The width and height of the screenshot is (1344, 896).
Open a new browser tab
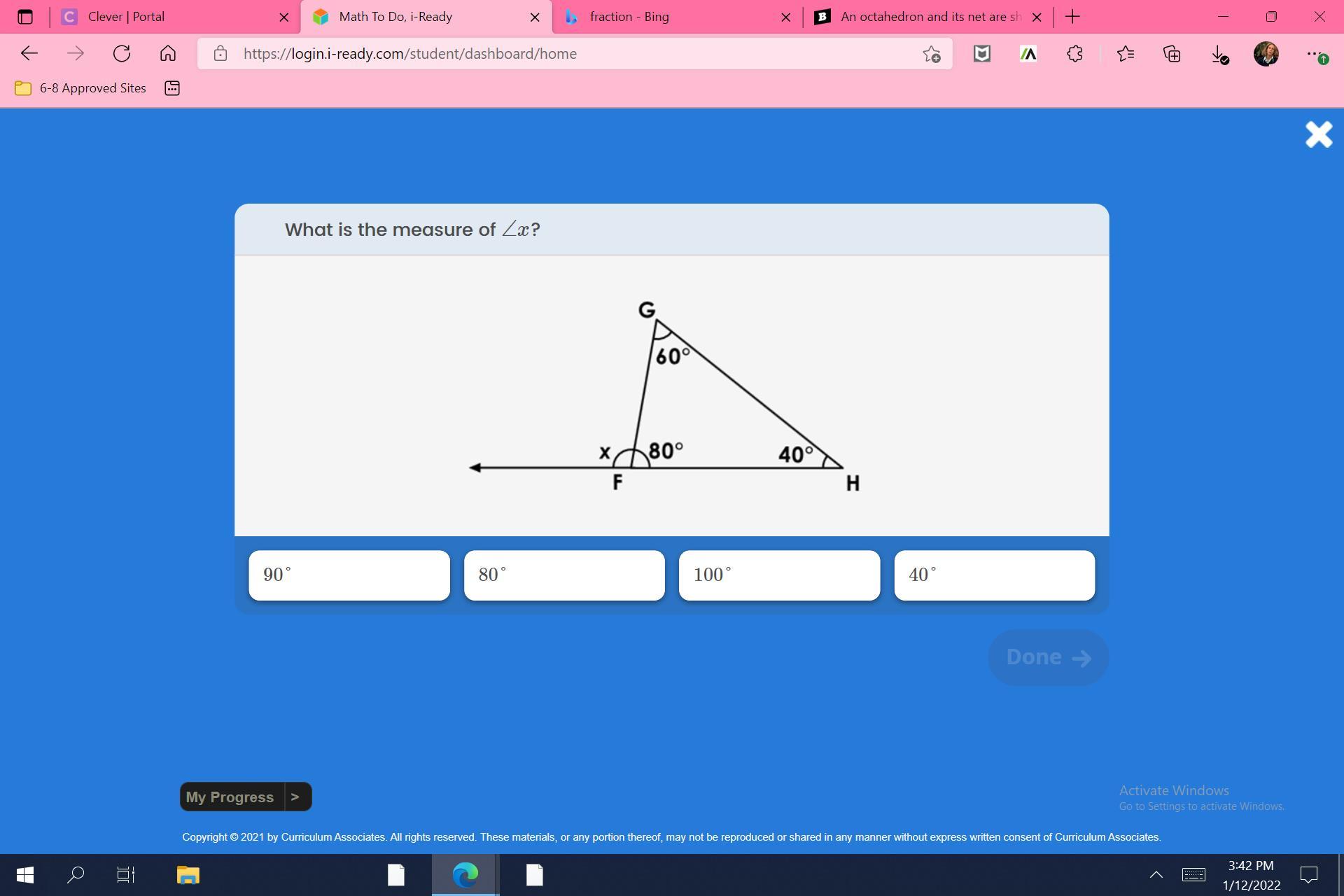[1072, 17]
